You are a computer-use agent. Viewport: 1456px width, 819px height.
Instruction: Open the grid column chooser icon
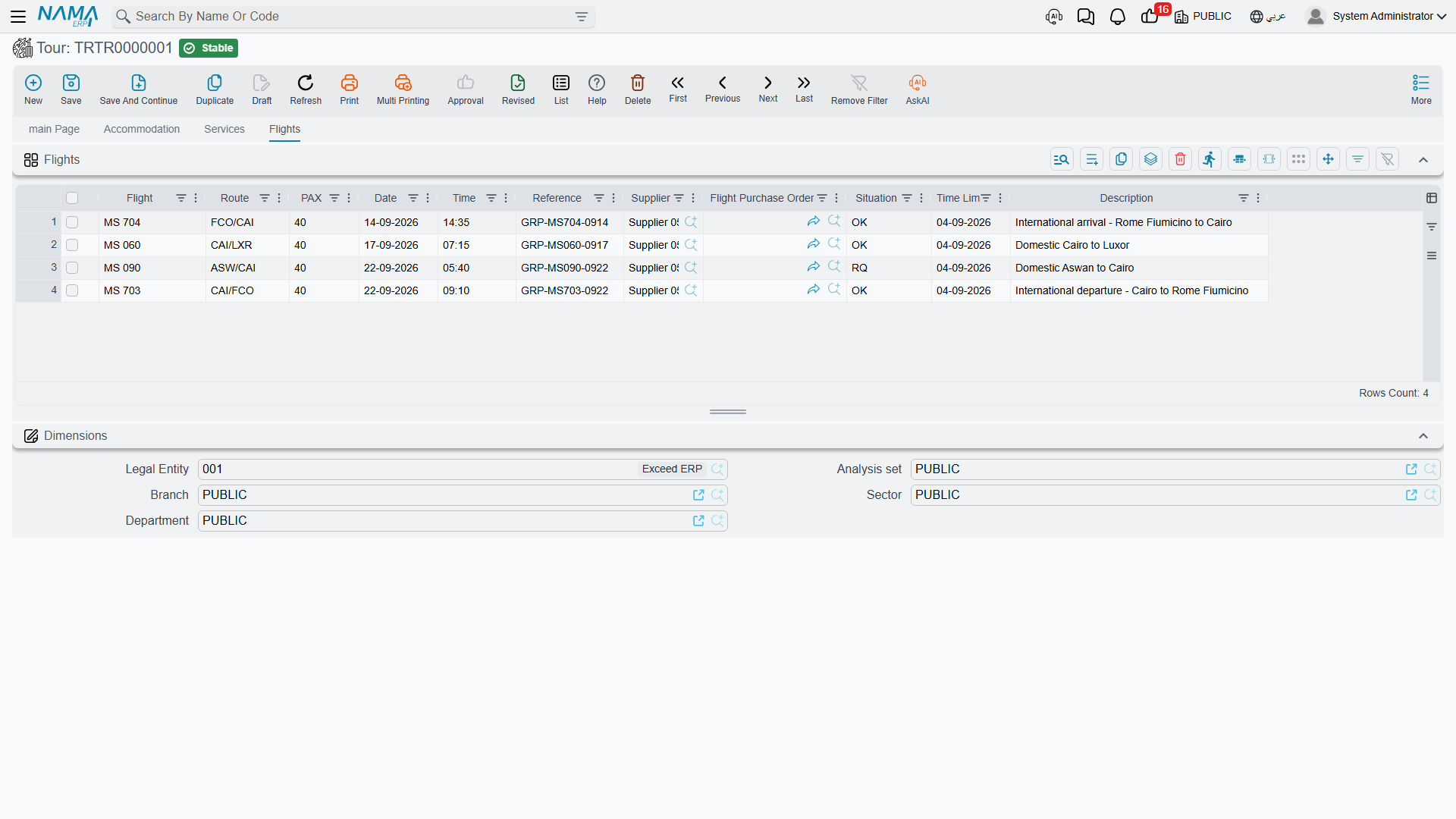pyautogui.click(x=1432, y=198)
